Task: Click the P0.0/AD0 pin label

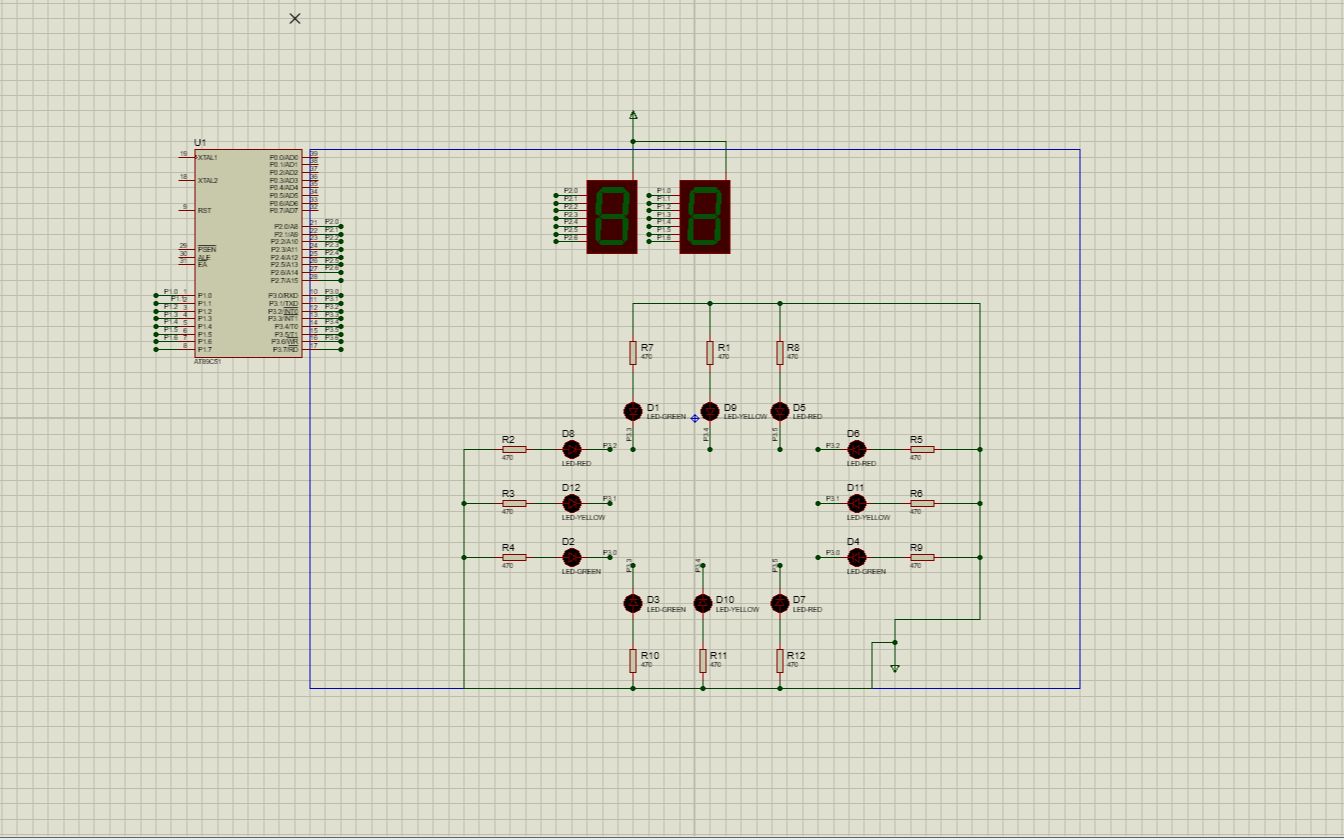Action: tap(284, 157)
